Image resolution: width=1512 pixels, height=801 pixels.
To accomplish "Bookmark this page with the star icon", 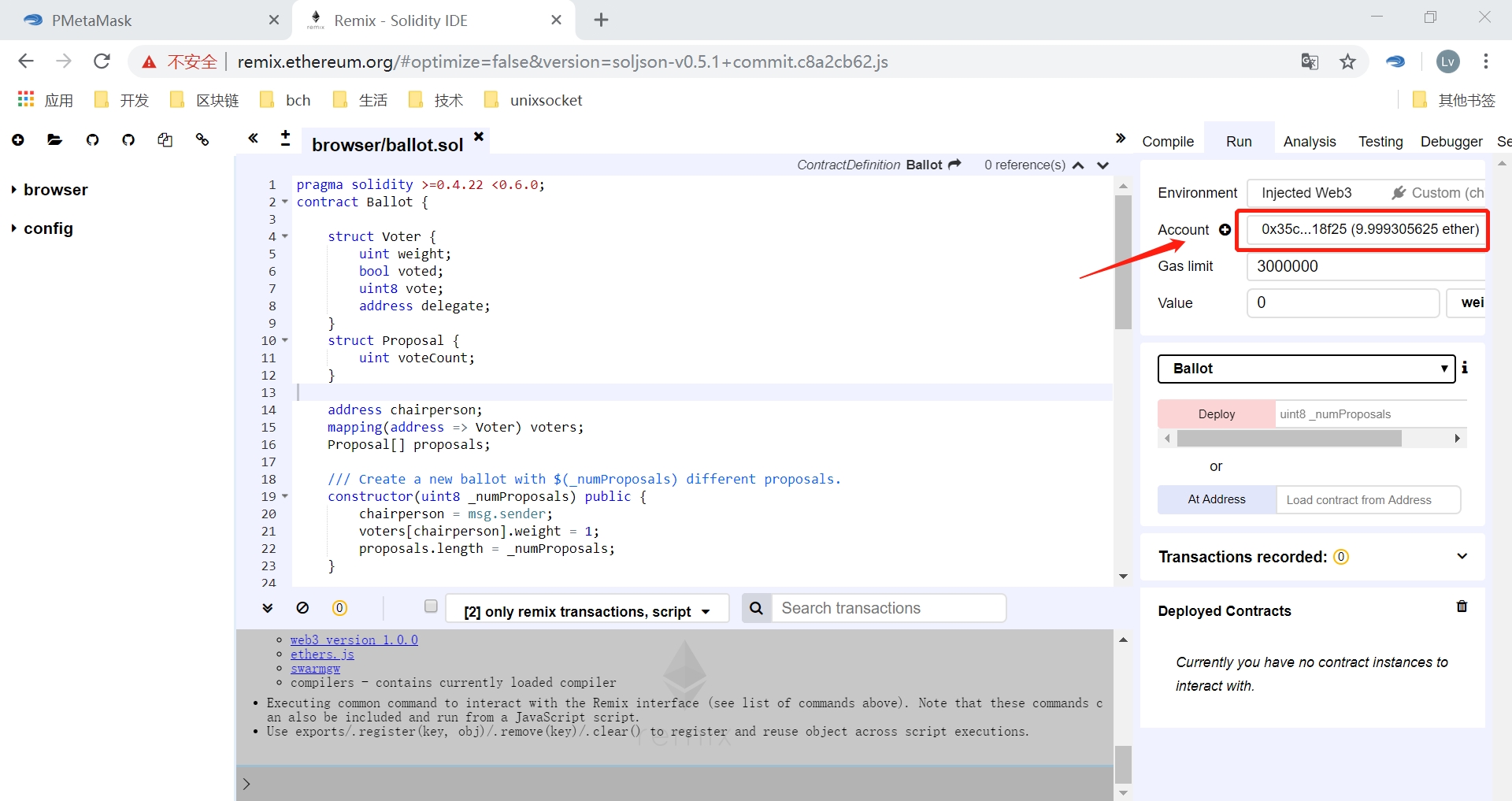I will click(x=1347, y=61).
